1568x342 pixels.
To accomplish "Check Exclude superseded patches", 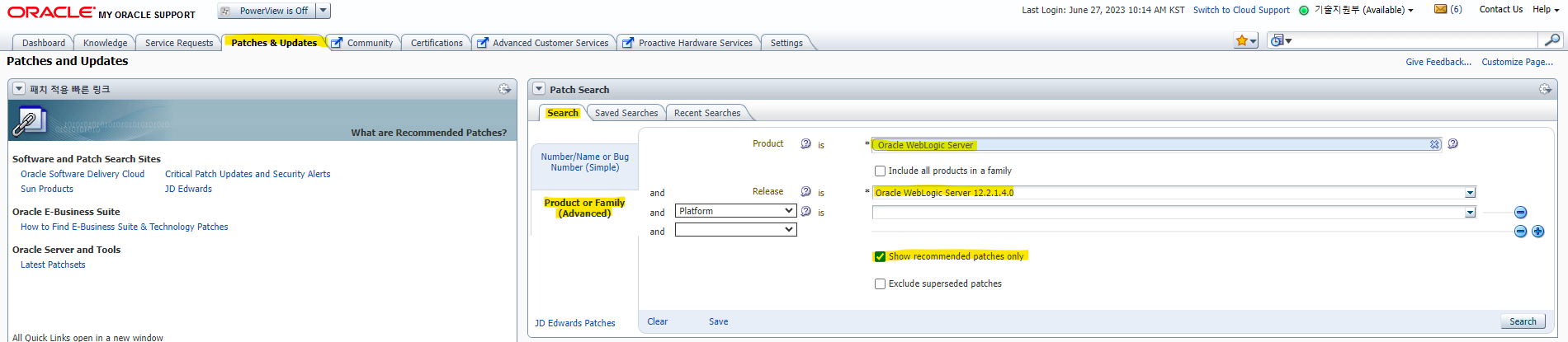I will coord(880,283).
